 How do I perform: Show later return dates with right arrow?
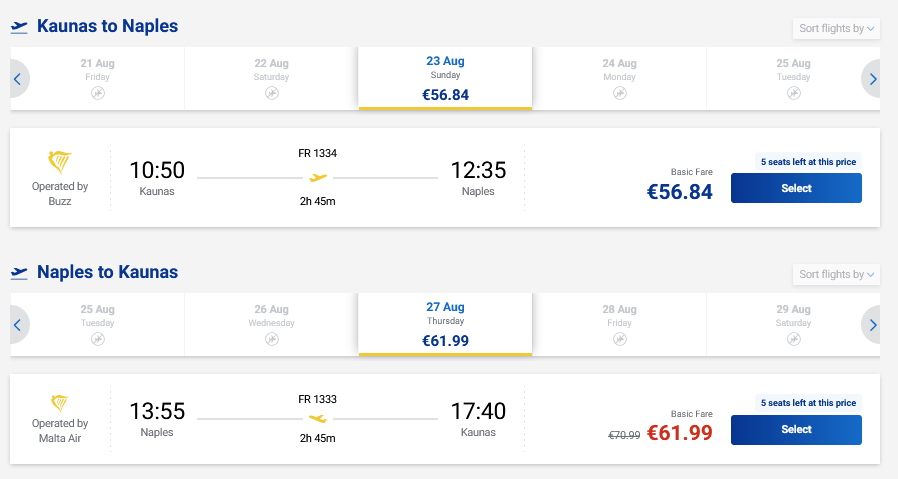coord(872,325)
